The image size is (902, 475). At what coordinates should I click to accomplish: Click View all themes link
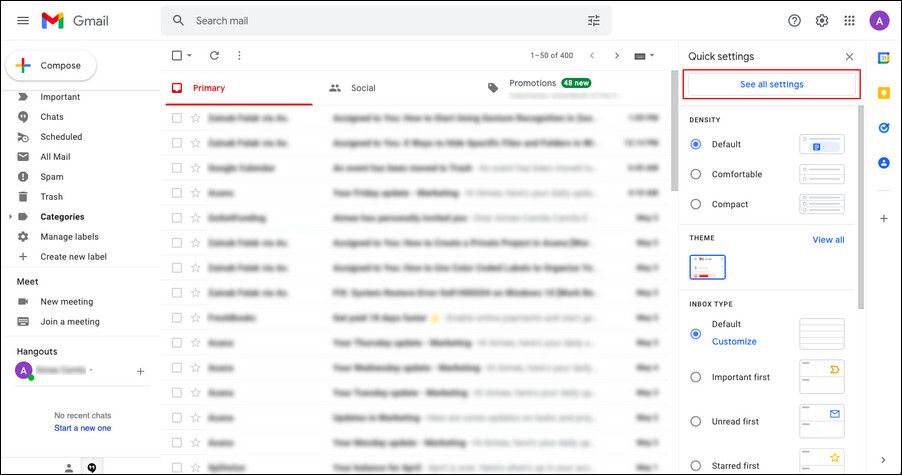tap(828, 240)
